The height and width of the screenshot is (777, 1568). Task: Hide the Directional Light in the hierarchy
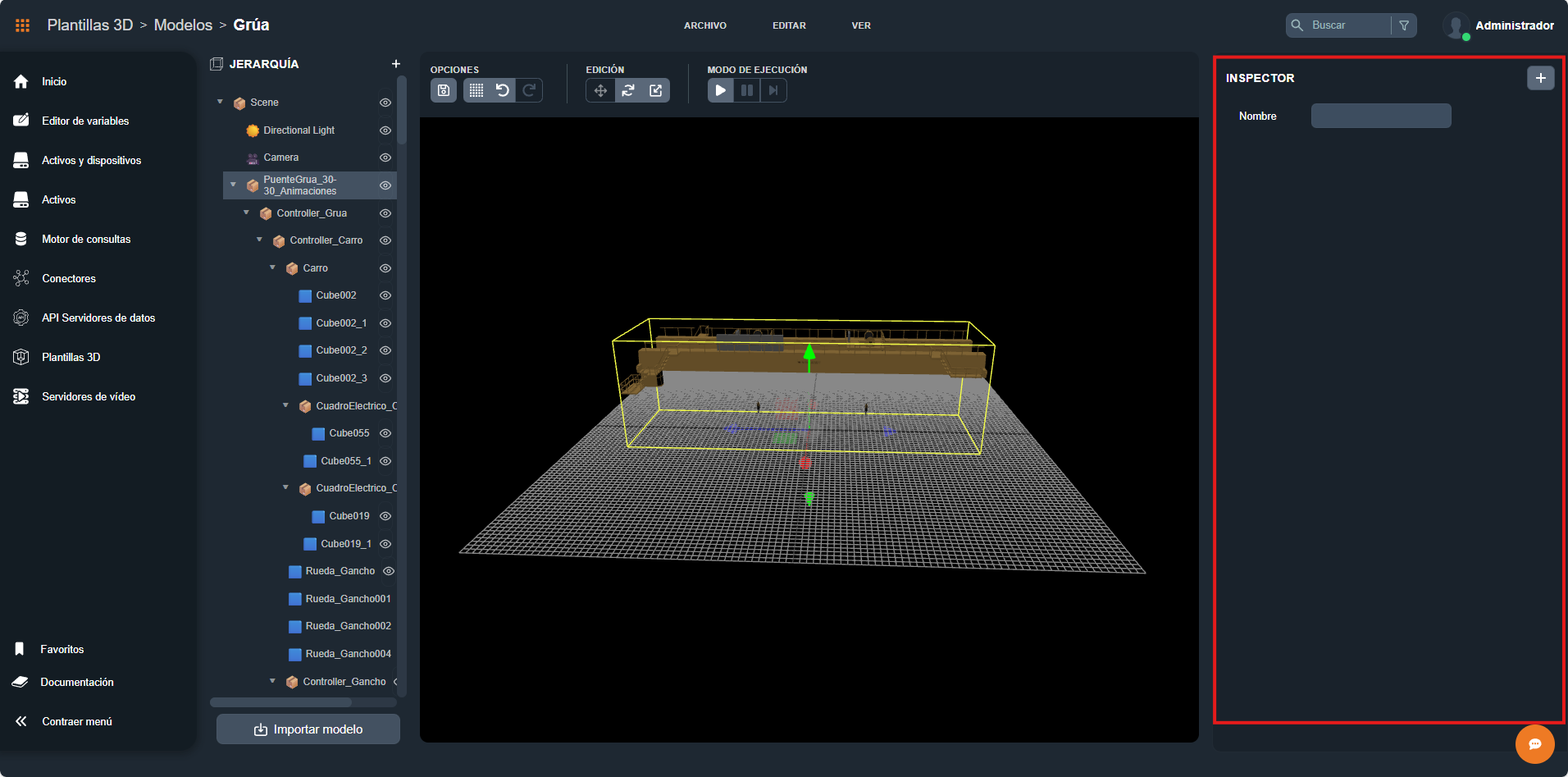click(x=385, y=130)
